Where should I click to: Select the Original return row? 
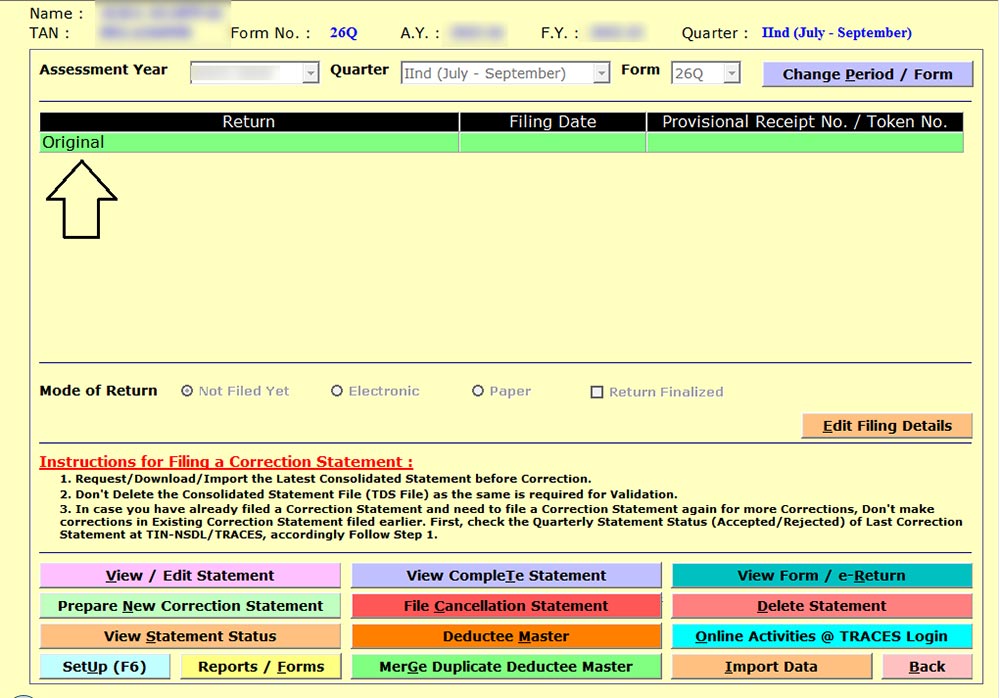pyautogui.click(x=248, y=143)
